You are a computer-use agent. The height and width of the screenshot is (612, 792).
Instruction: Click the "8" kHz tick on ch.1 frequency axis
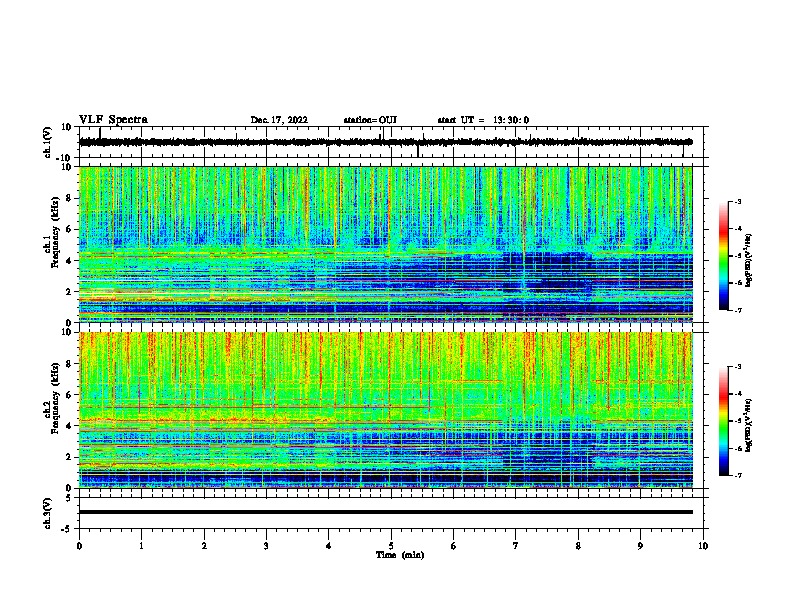[69, 198]
